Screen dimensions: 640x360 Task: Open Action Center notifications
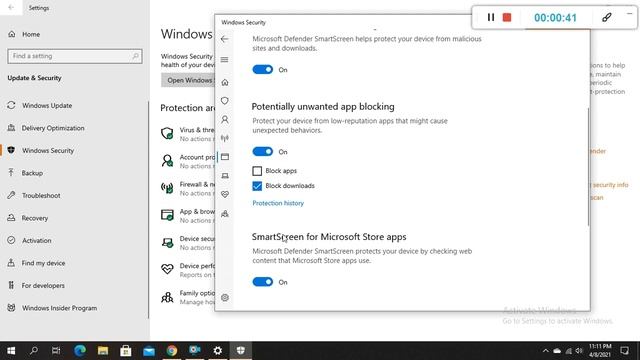pyautogui.click(x=624, y=351)
